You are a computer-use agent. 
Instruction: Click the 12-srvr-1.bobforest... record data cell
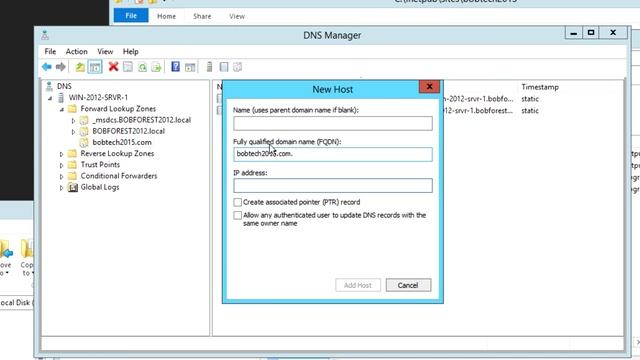point(478,111)
